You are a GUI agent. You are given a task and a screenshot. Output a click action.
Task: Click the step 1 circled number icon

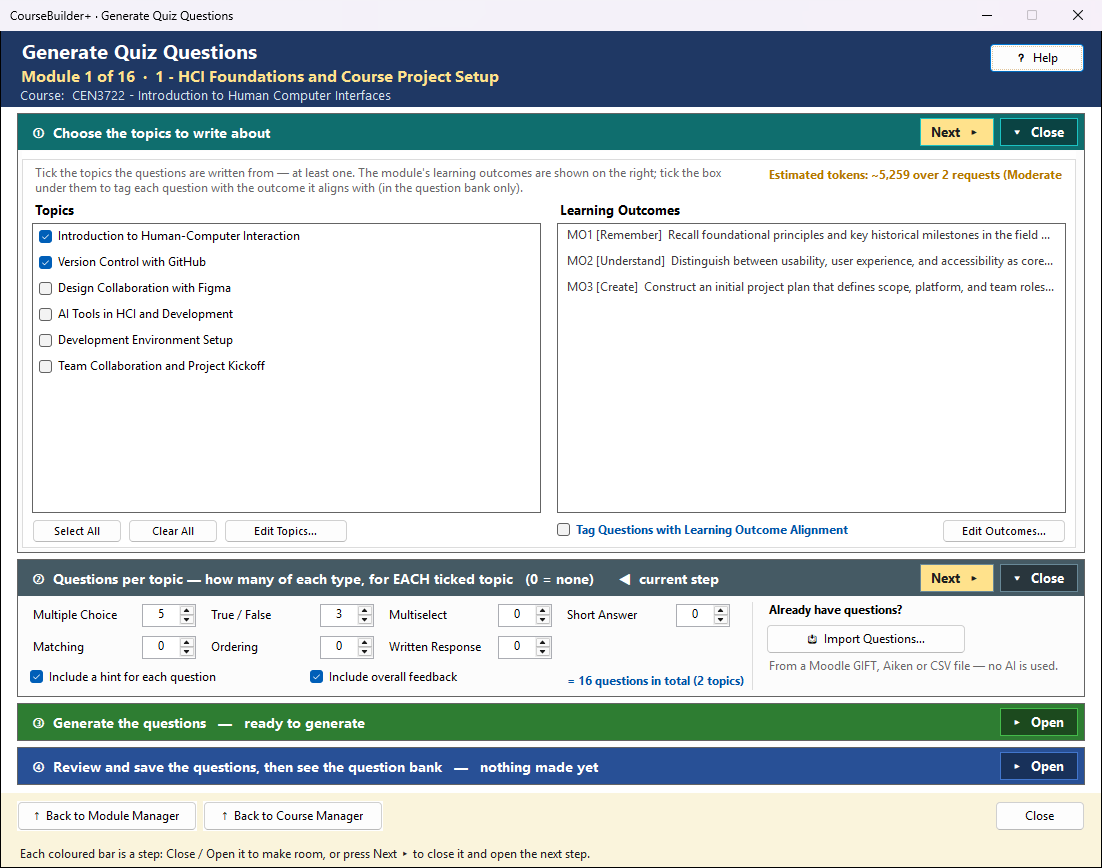pyautogui.click(x=39, y=133)
